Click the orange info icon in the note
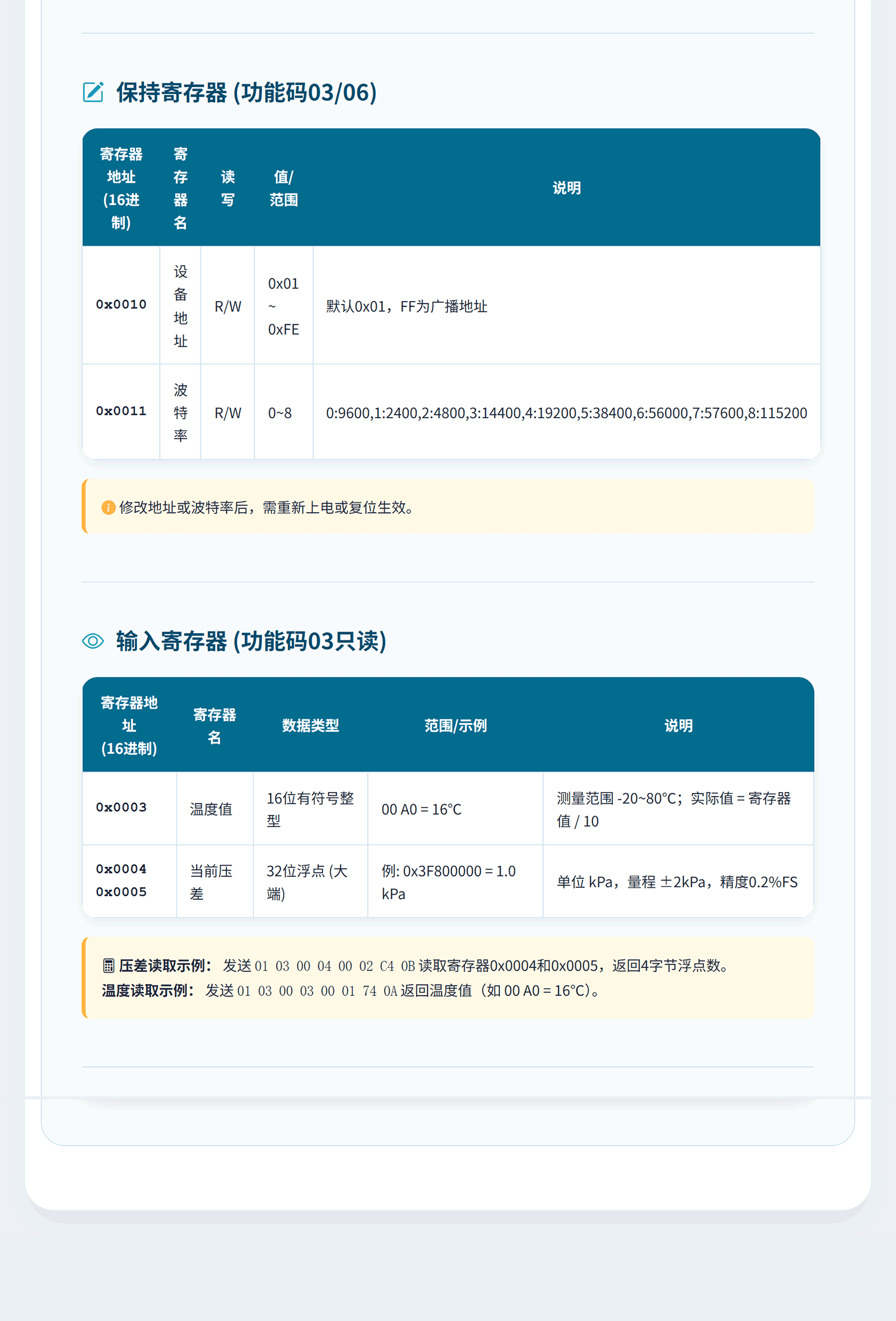 pyautogui.click(x=108, y=507)
